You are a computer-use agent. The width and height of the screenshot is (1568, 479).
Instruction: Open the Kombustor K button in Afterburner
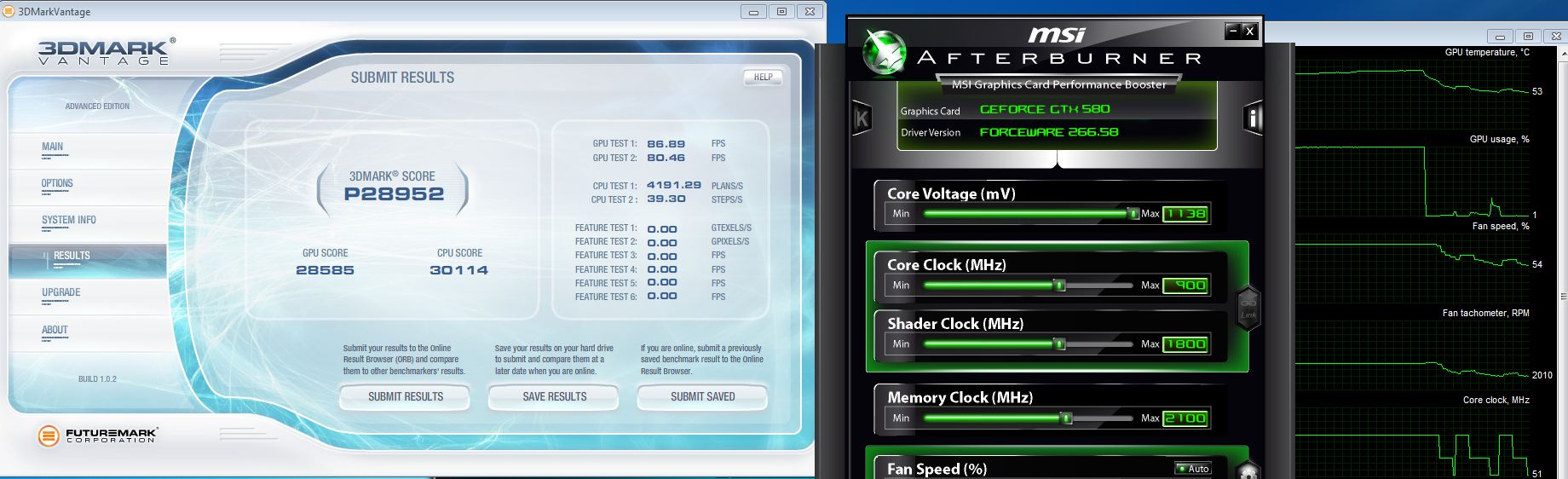[862, 118]
